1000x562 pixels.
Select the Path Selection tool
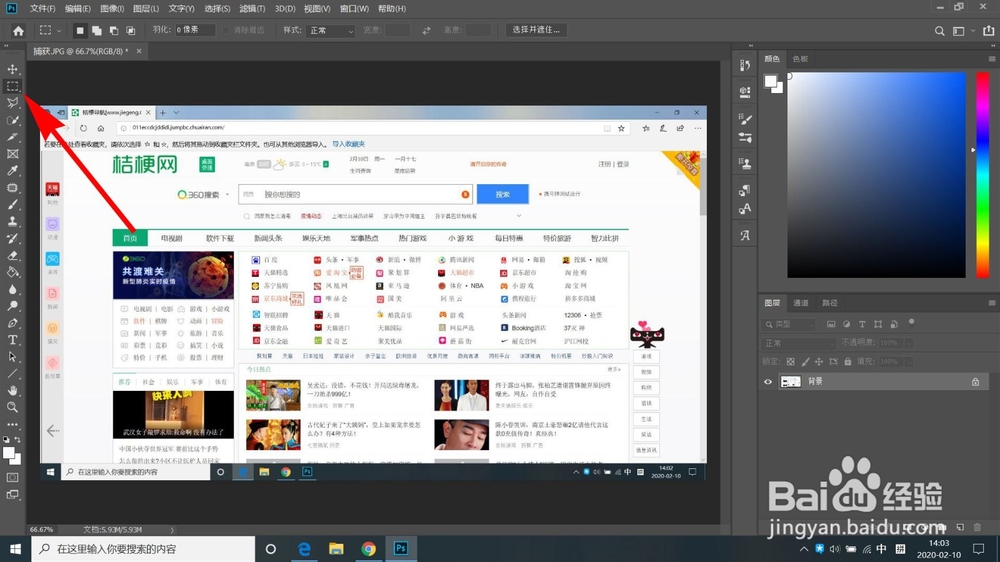12,357
